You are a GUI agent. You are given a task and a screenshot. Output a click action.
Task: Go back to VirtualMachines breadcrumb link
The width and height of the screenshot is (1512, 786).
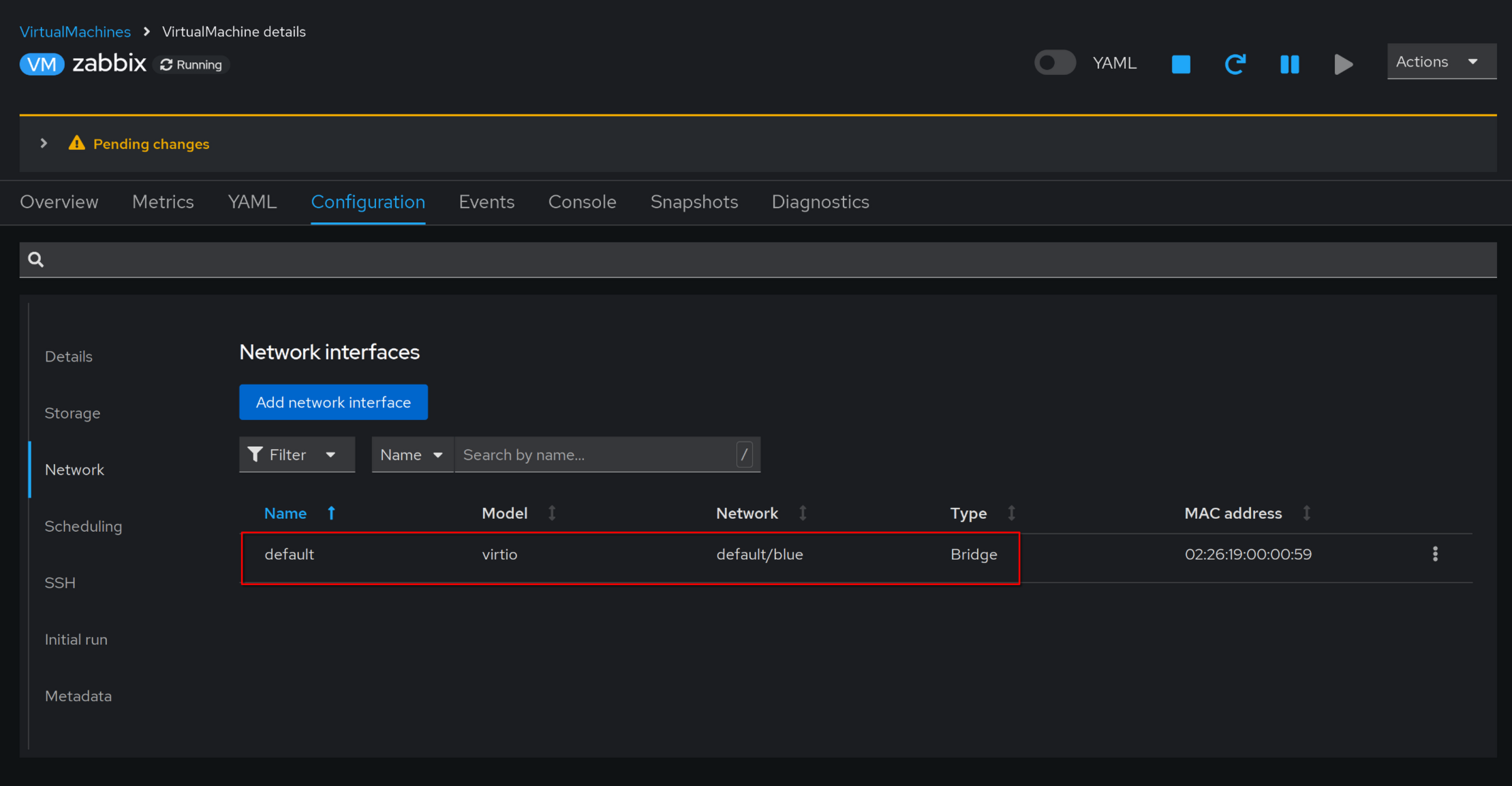pos(75,31)
